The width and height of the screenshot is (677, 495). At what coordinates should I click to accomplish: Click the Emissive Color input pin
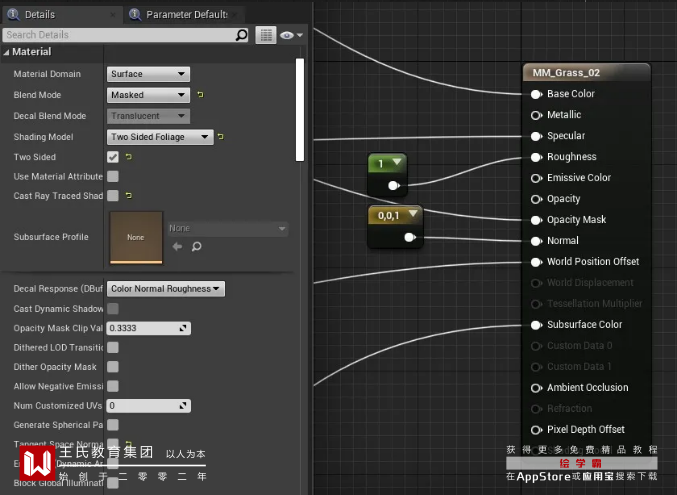tap(536, 178)
